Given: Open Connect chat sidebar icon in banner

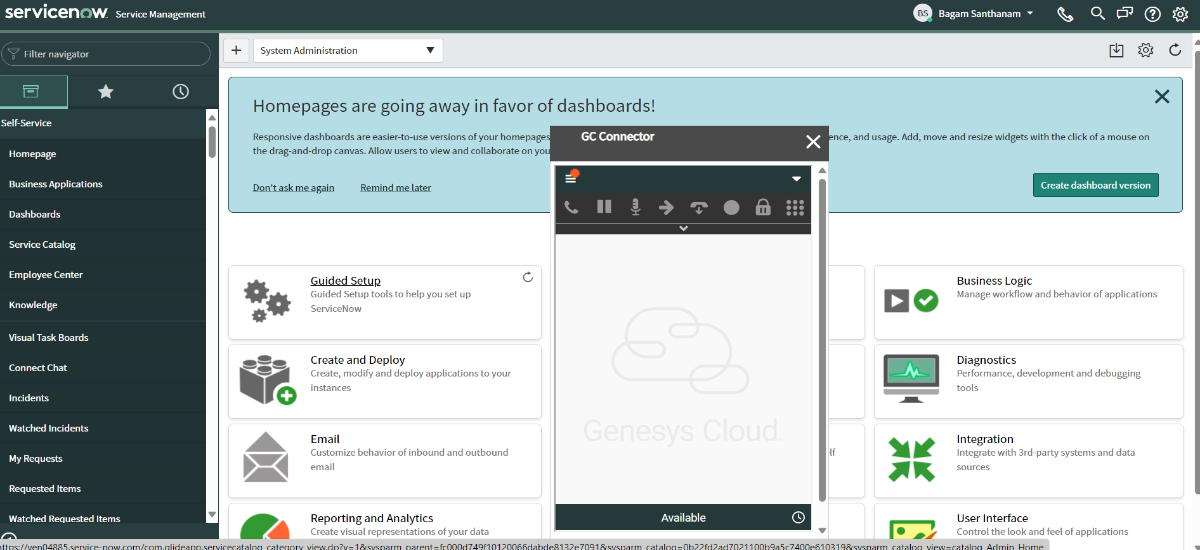Looking at the screenshot, I should click(x=1125, y=14).
